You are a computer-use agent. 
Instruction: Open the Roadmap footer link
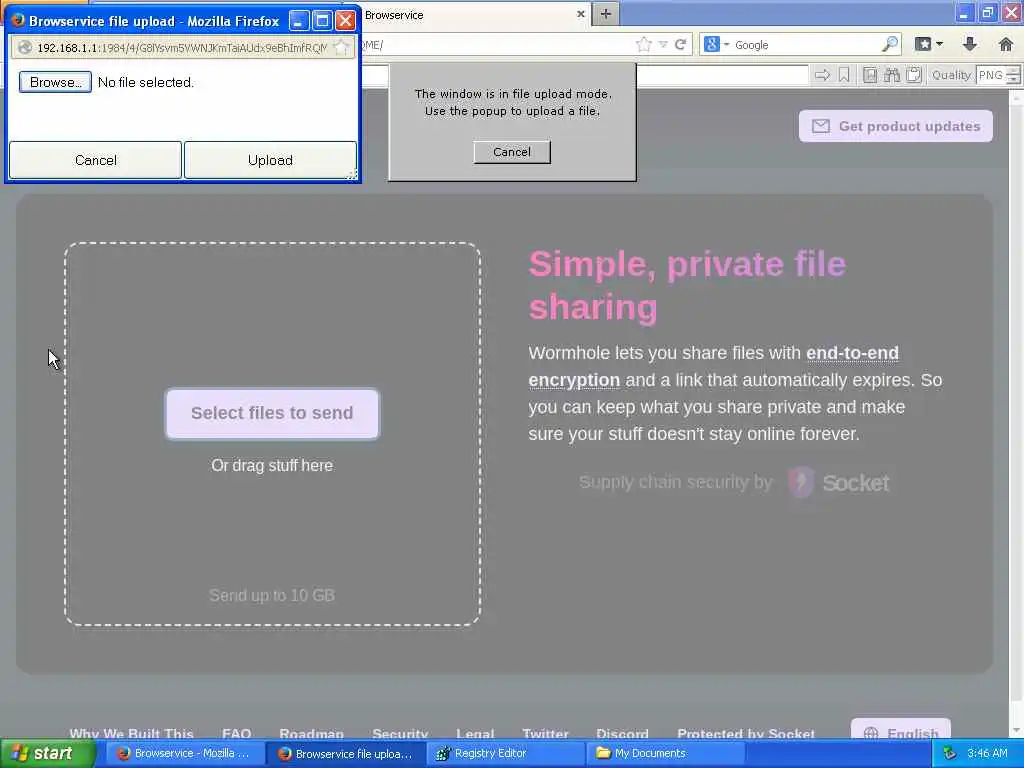coord(312,734)
